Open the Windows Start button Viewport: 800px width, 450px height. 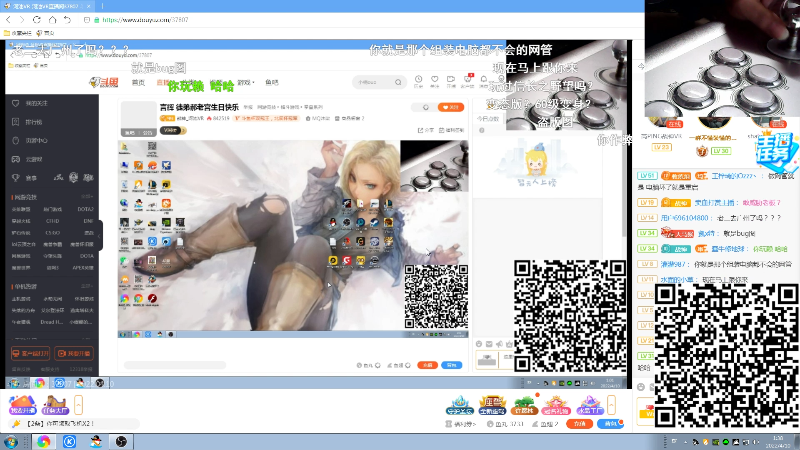pos(11,441)
